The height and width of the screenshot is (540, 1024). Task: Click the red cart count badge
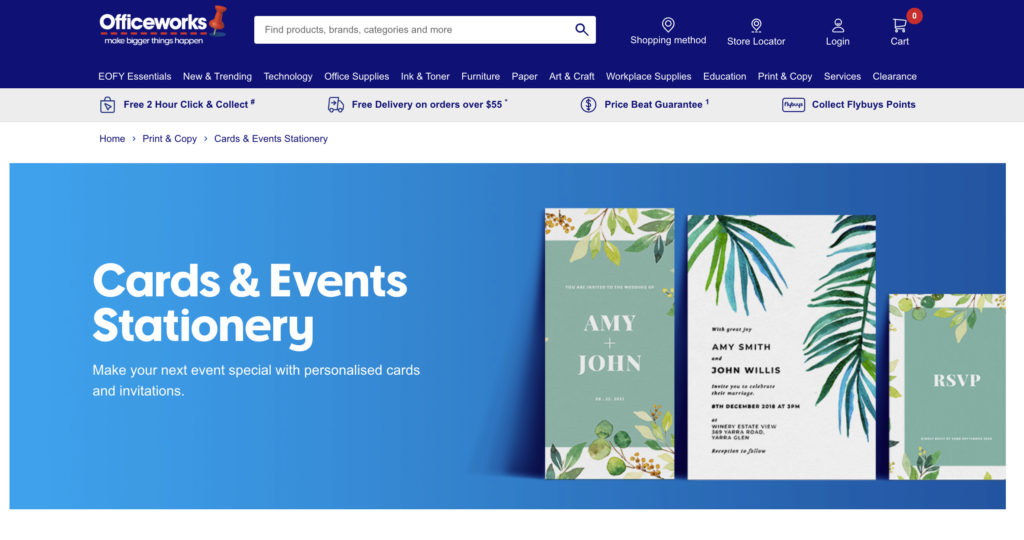click(x=914, y=16)
